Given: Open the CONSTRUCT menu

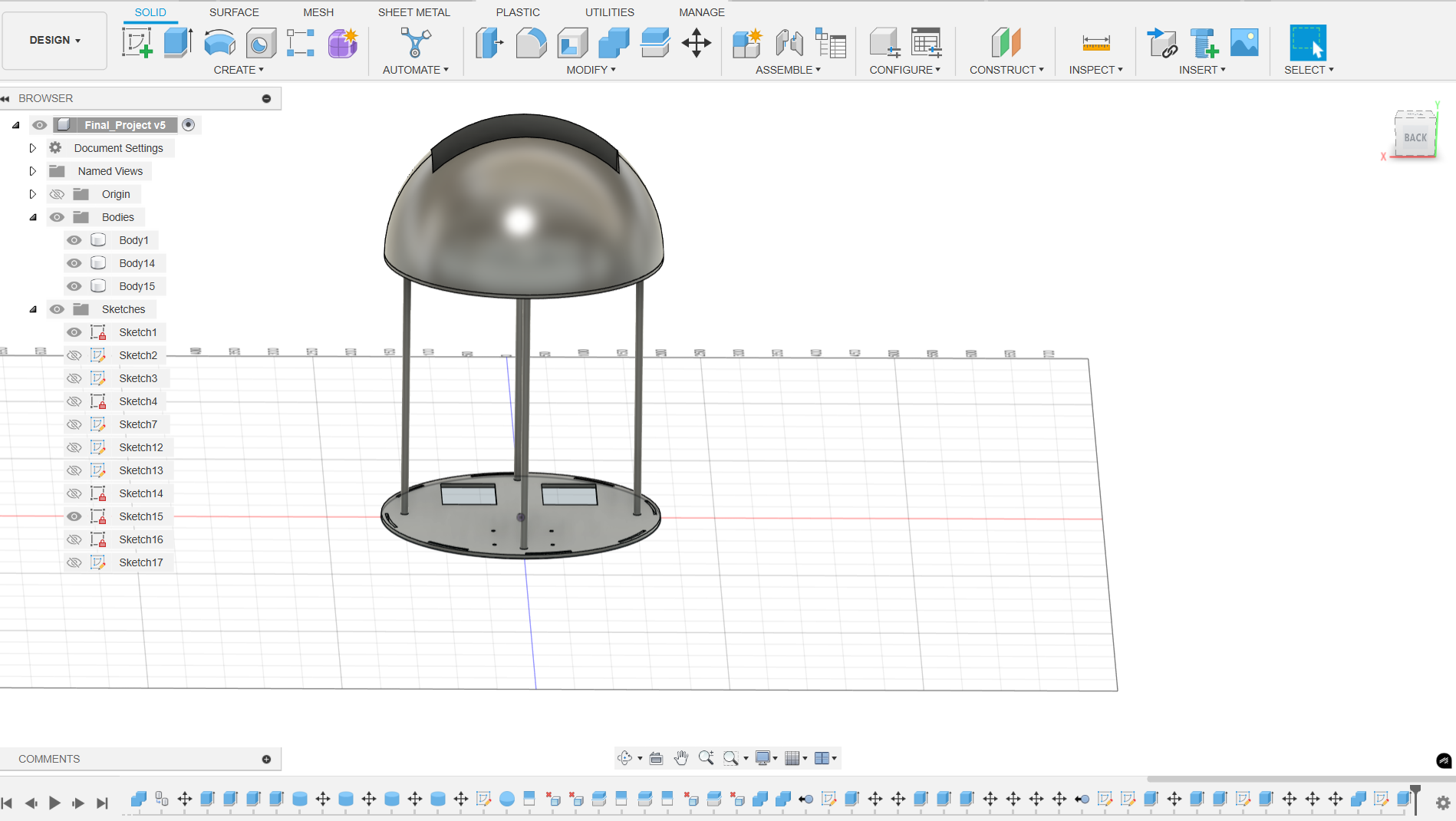Looking at the screenshot, I should point(1006,70).
